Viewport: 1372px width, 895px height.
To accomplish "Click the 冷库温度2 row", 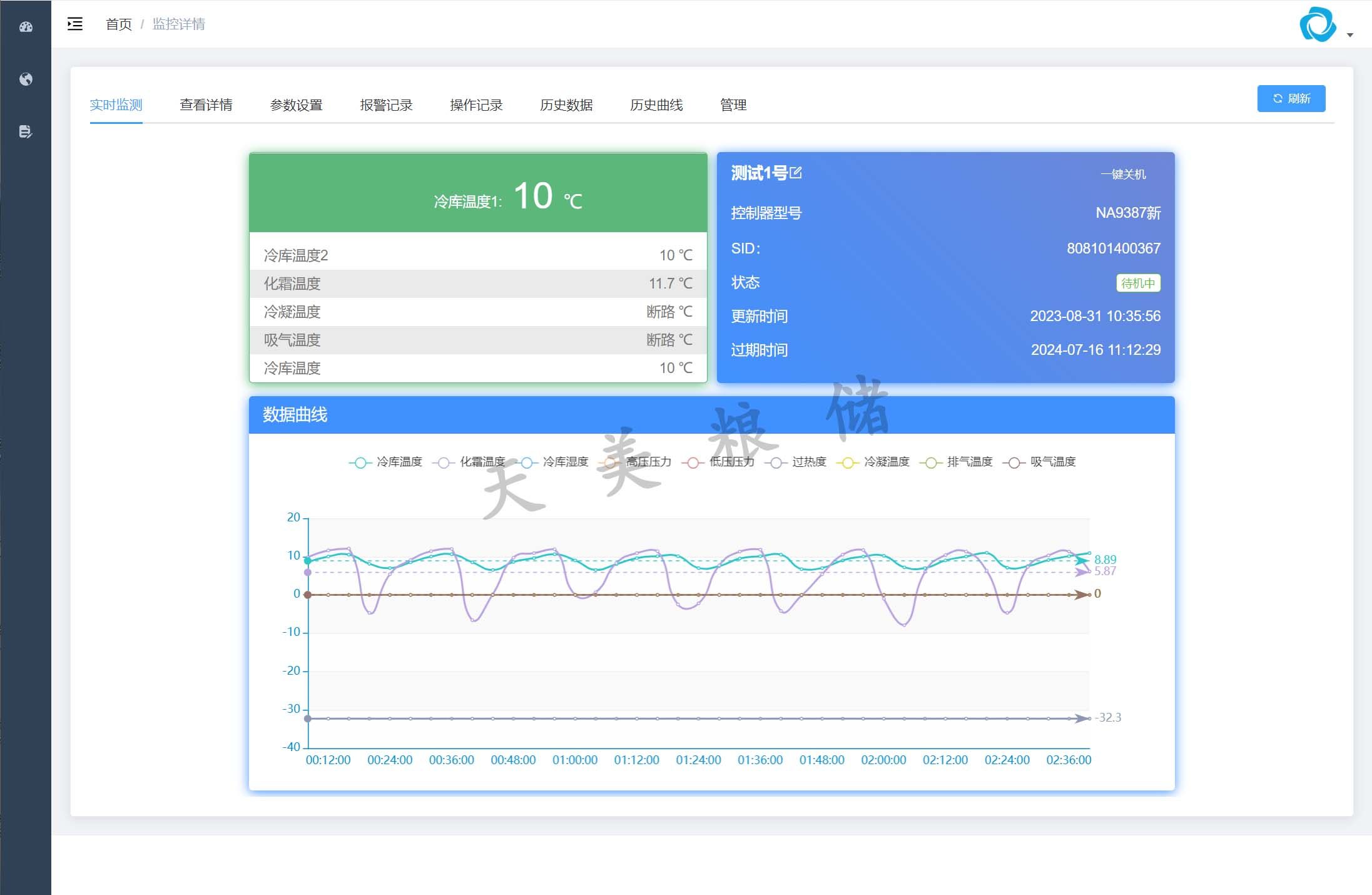I will click(x=478, y=255).
